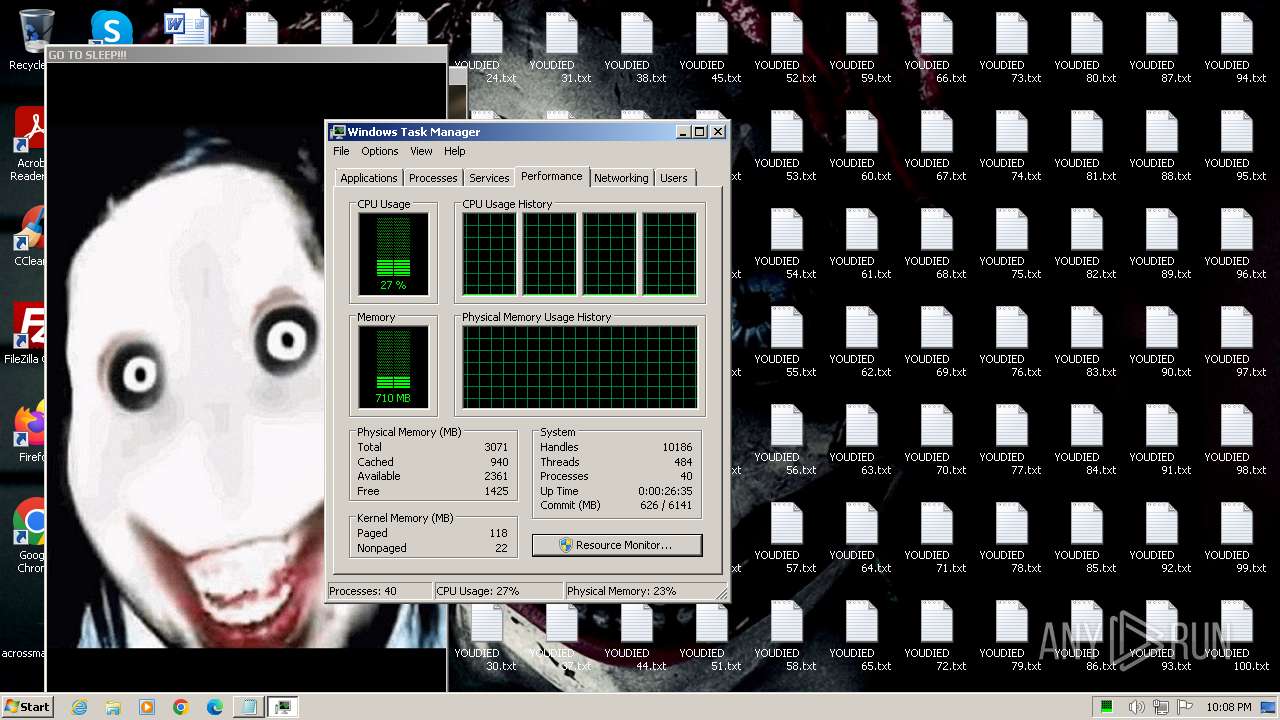1280x720 pixels.
Task: Open Chrome from the taskbar
Action: (181, 707)
